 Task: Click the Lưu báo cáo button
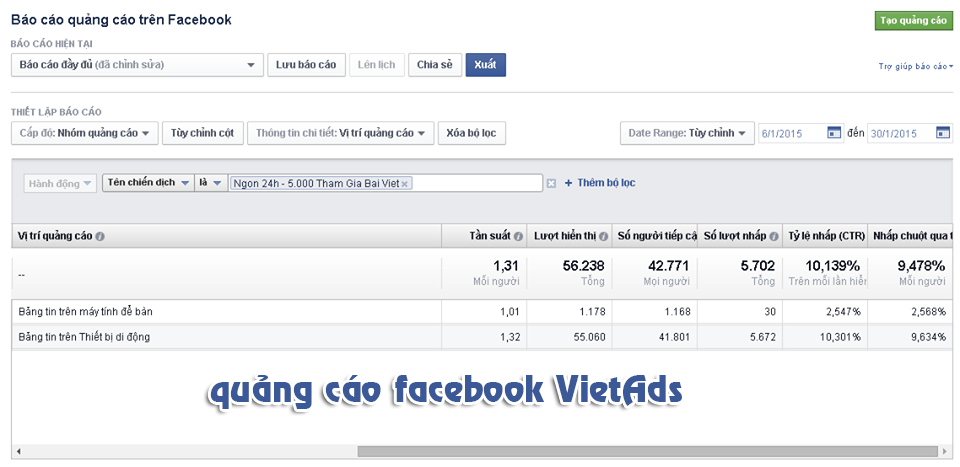coord(306,65)
